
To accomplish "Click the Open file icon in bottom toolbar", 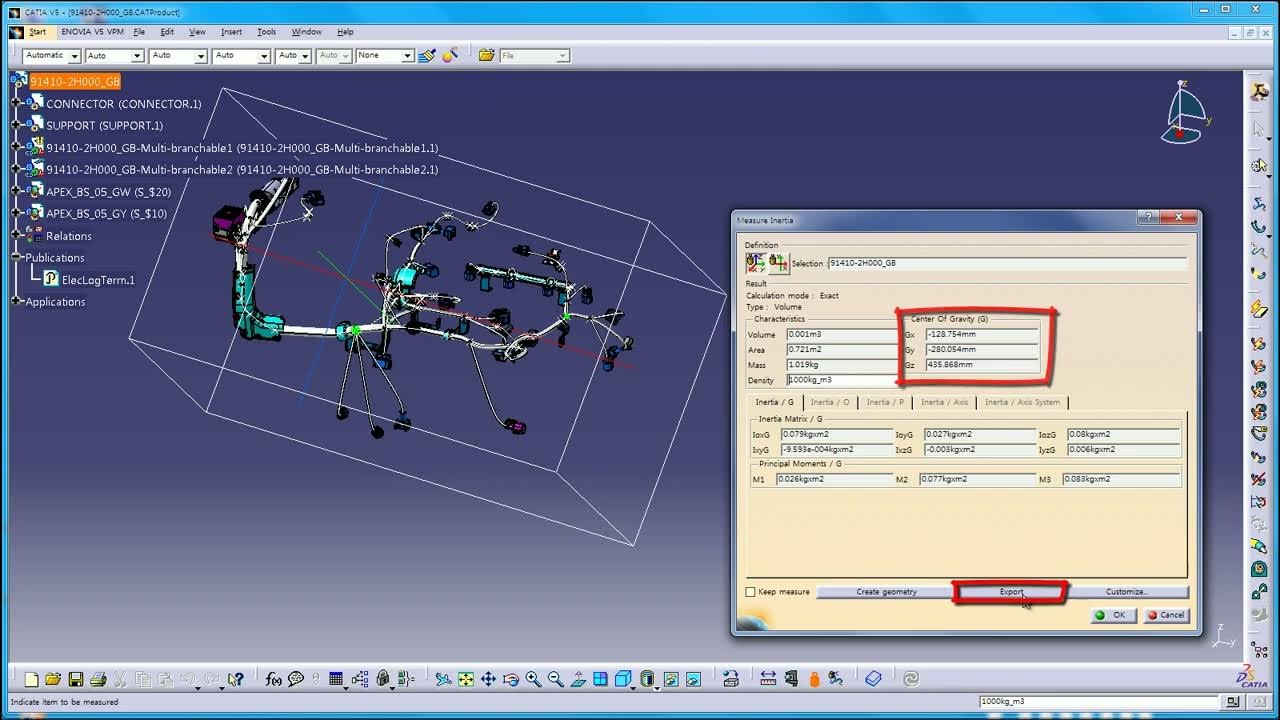I will pos(53,679).
